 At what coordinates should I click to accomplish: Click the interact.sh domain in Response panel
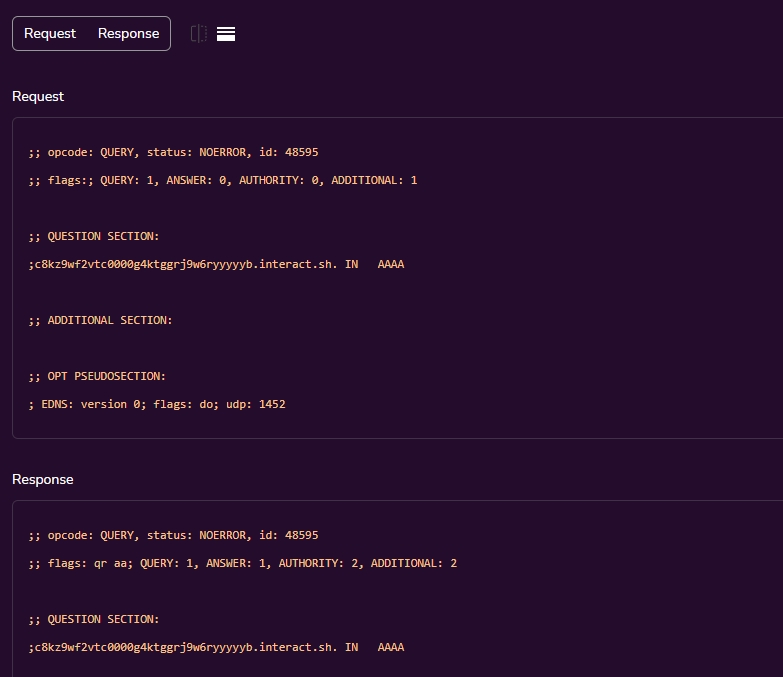[x=185, y=647]
